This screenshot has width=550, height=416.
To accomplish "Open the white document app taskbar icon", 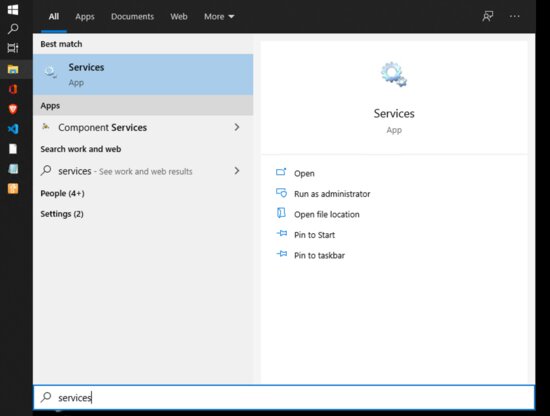I will [13, 149].
